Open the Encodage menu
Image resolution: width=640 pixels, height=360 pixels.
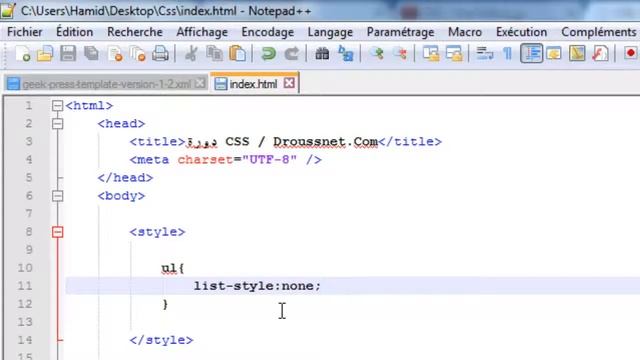coord(267,32)
